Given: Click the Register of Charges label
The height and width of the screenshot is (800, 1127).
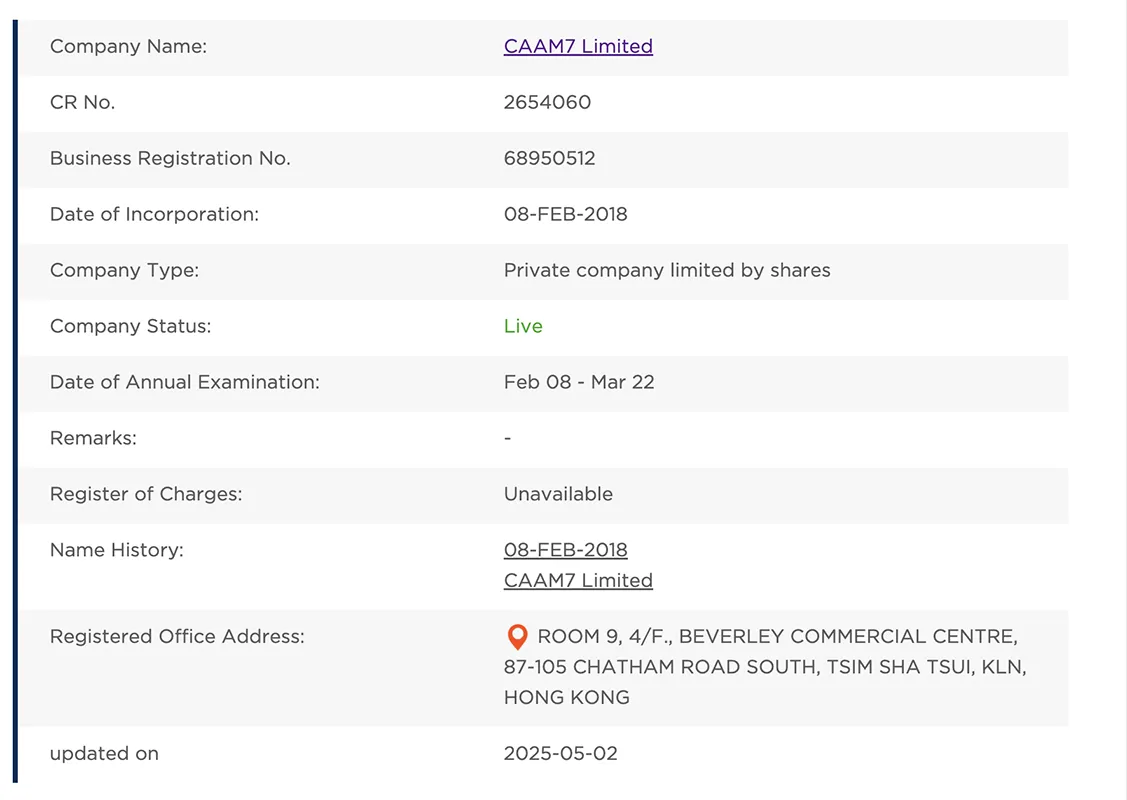Looking at the screenshot, I should pos(146,495).
